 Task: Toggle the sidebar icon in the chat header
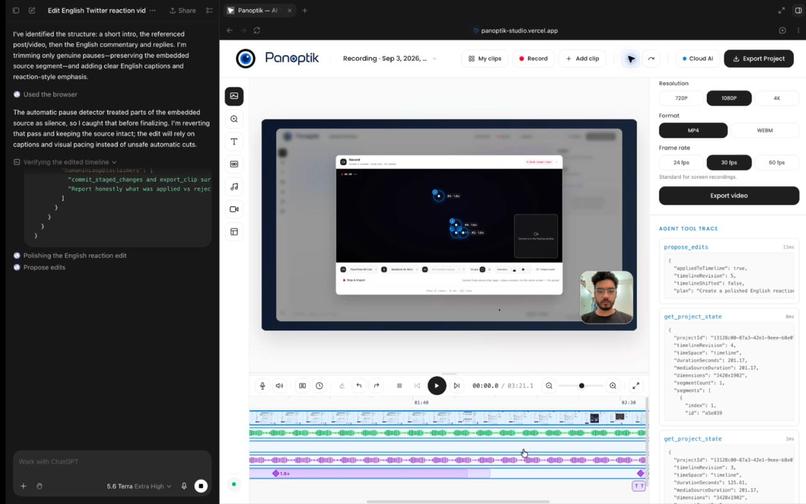16,10
